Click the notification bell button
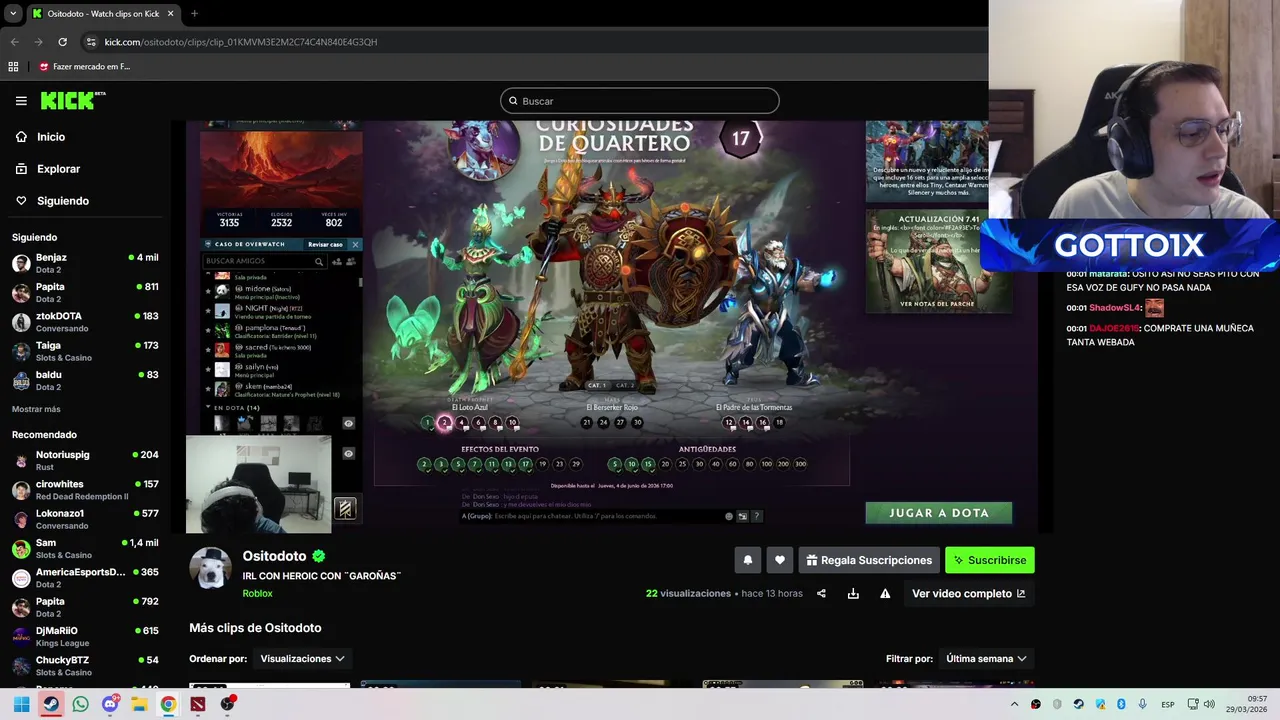Screen dimensions: 1280x720 pyautogui.click(x=747, y=560)
